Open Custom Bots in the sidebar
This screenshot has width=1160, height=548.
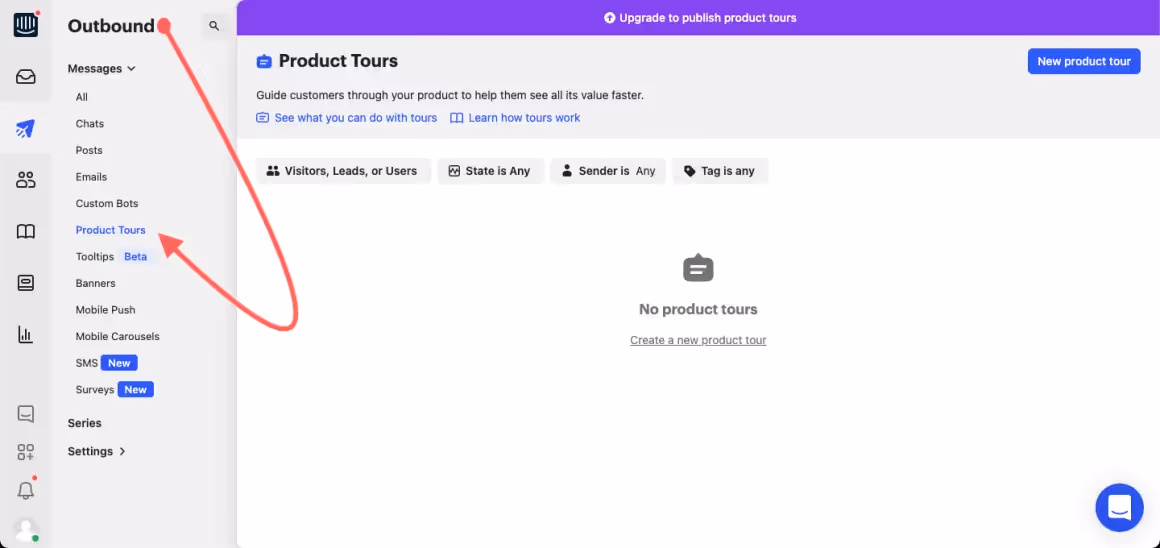point(107,203)
